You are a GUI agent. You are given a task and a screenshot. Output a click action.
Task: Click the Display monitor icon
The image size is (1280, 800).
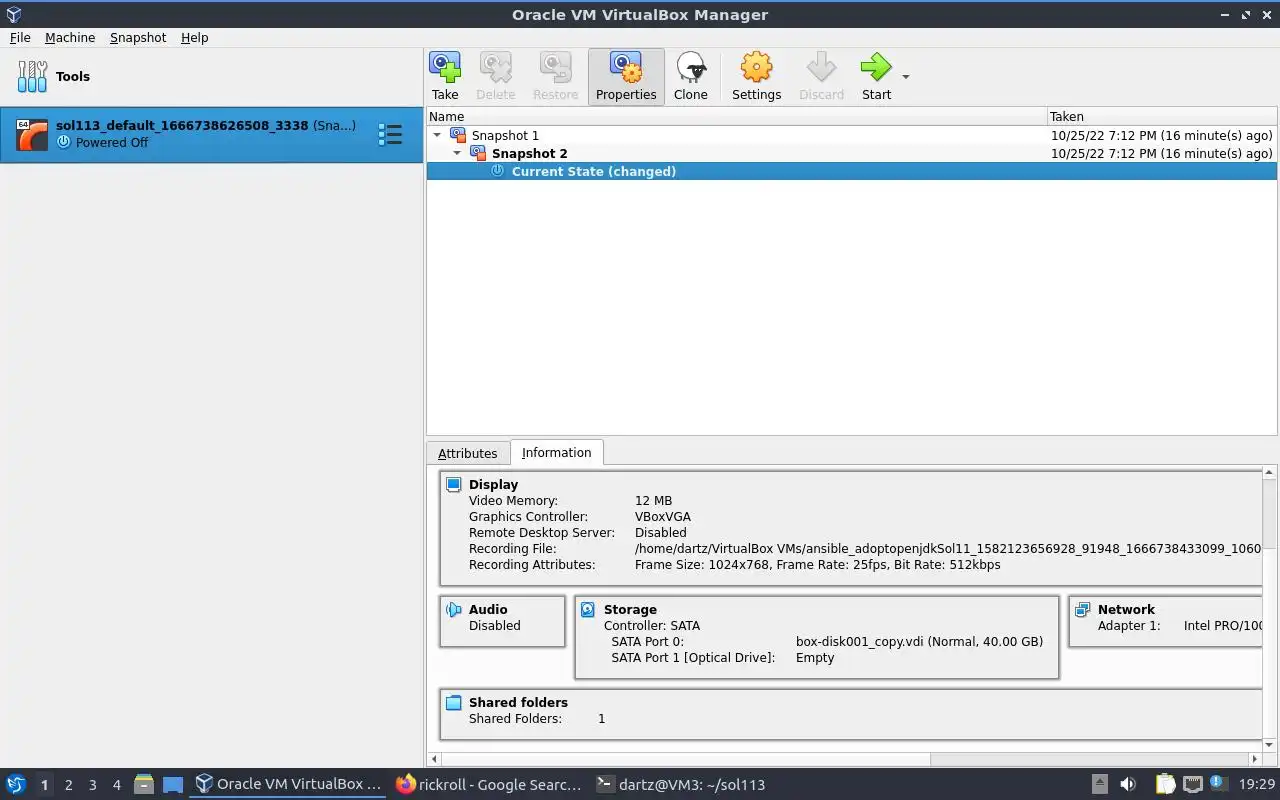(454, 485)
